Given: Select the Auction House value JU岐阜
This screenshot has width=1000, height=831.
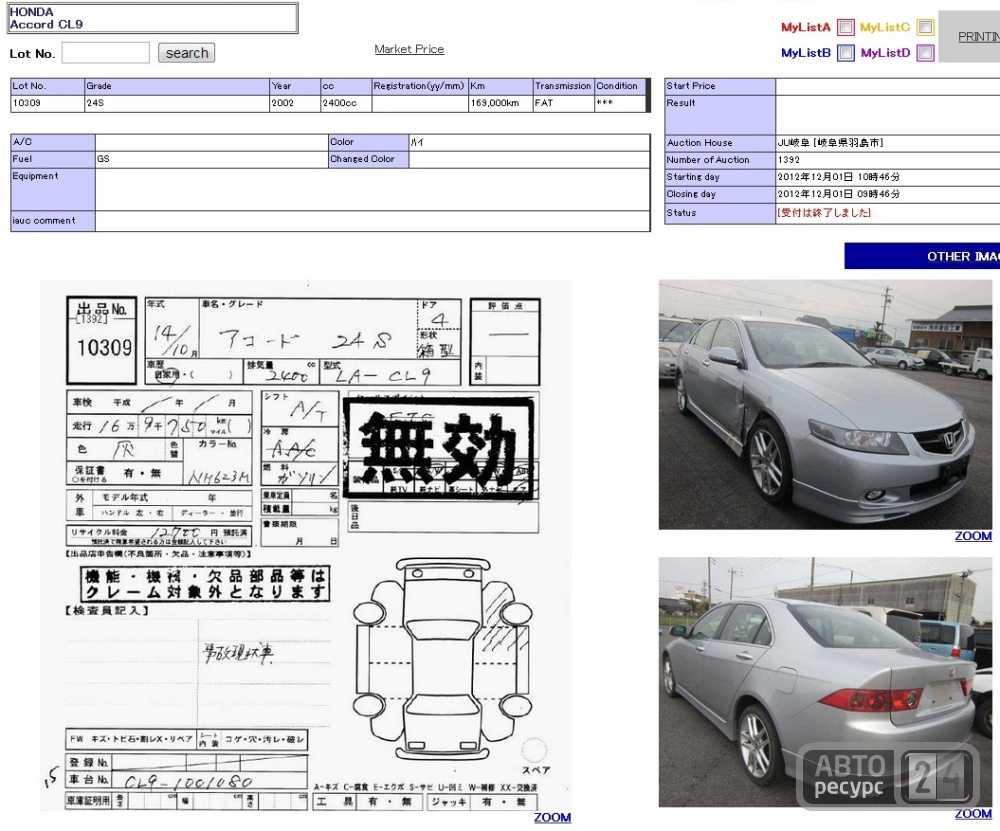Looking at the screenshot, I should pos(830,143).
